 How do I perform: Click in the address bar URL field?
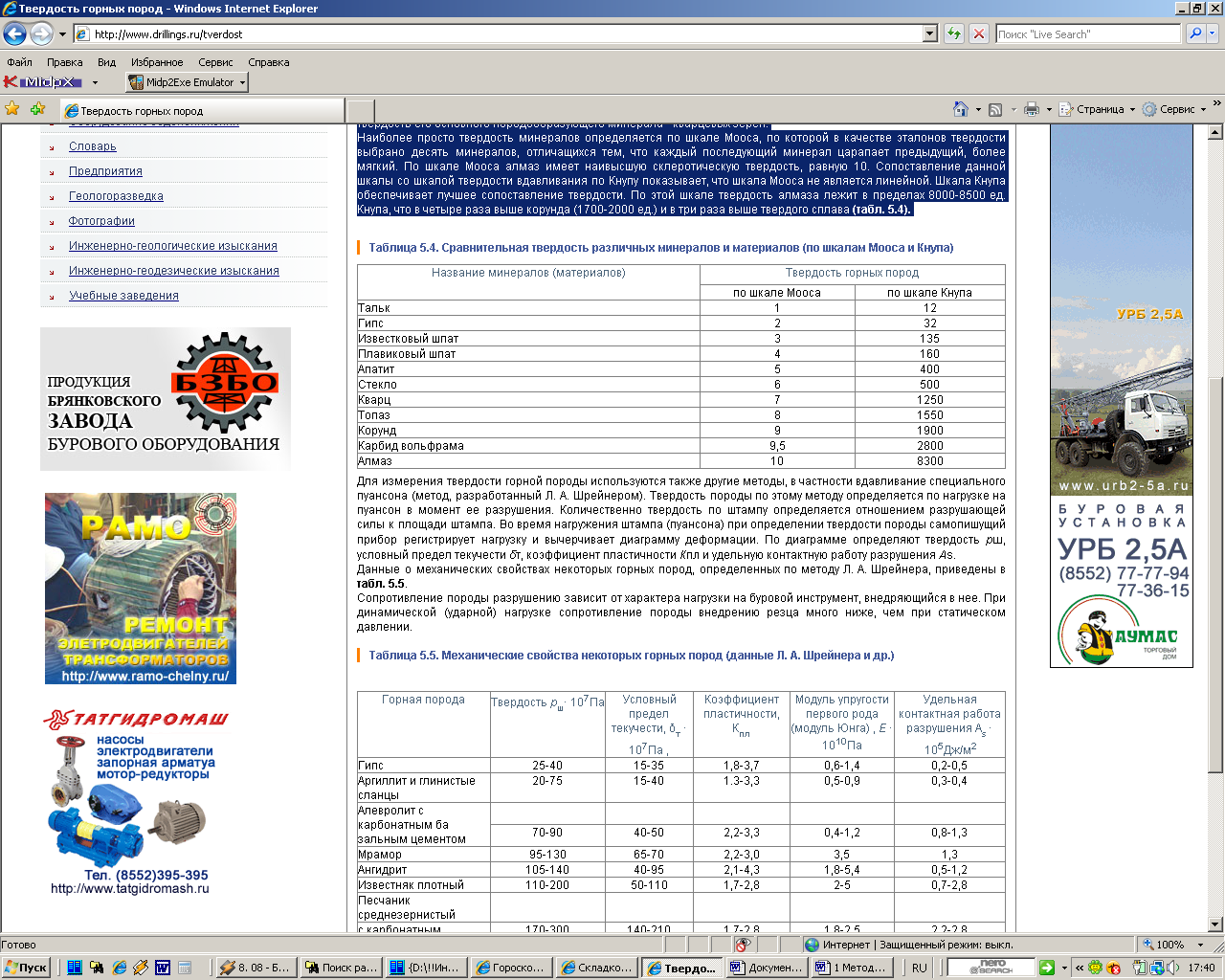click(505, 33)
